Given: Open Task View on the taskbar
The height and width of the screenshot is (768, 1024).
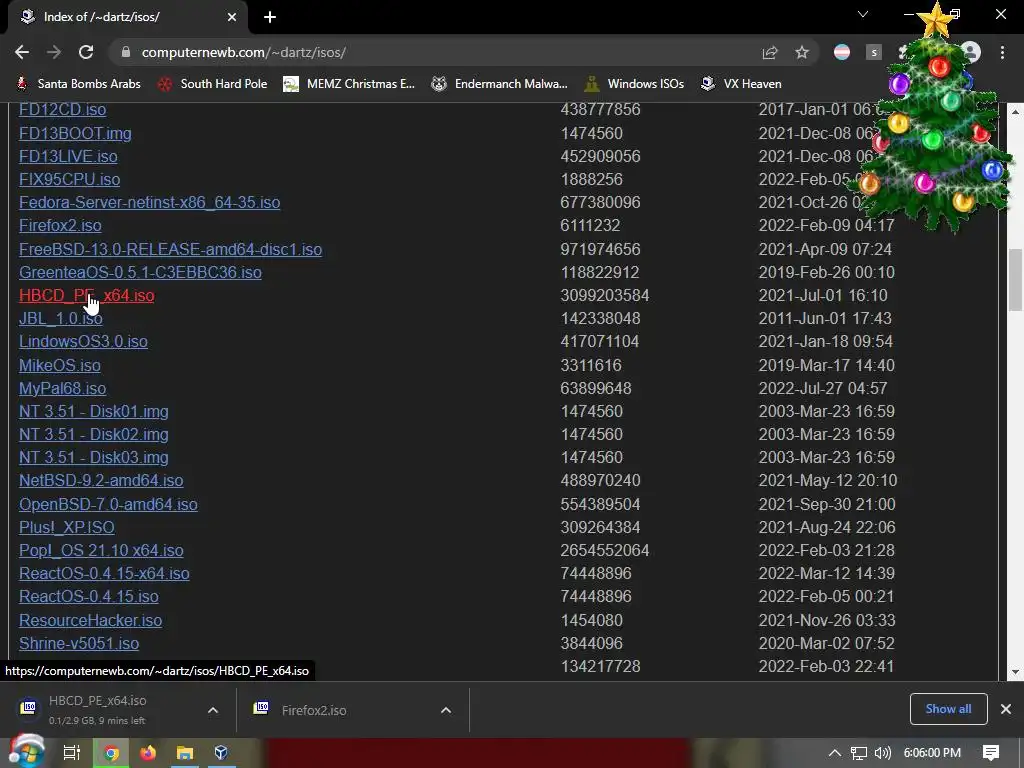Looking at the screenshot, I should point(71,752).
